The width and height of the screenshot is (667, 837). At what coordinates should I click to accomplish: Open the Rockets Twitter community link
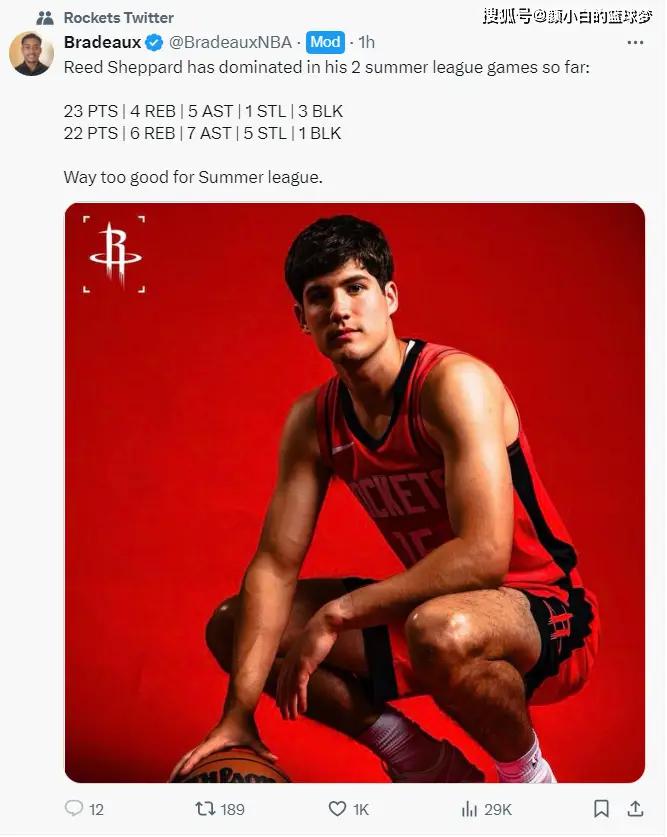tap(118, 18)
